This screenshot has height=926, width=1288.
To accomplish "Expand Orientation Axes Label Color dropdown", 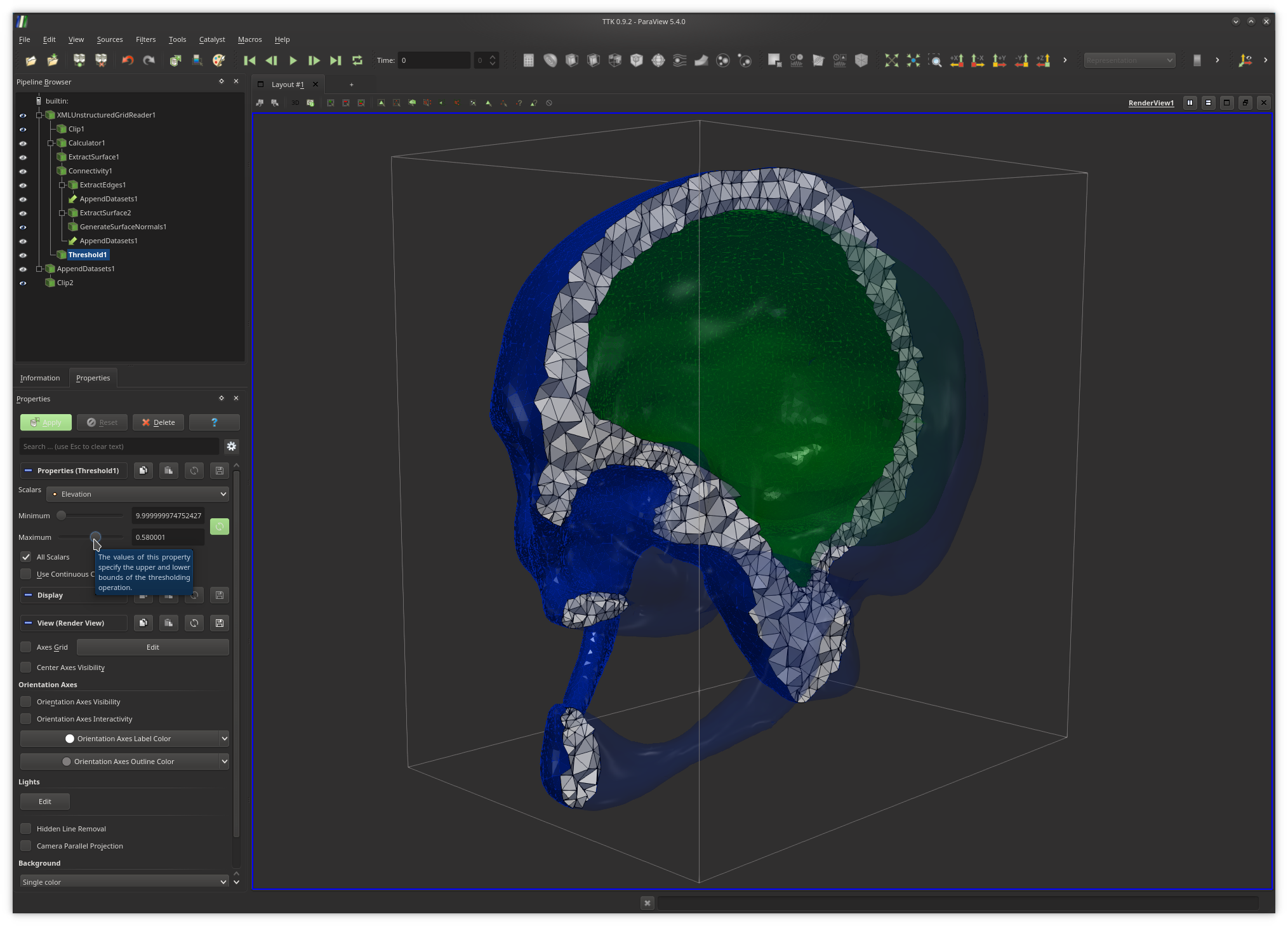I will (224, 739).
